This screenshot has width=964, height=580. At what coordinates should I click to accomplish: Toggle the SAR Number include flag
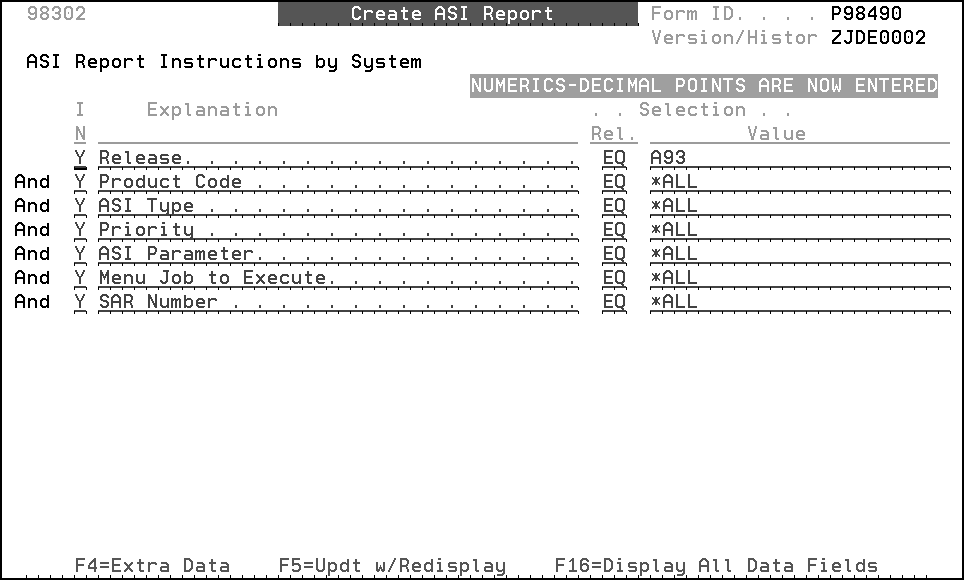pyautogui.click(x=80, y=302)
